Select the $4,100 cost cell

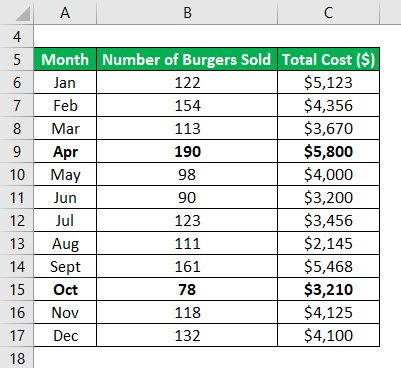click(x=328, y=335)
